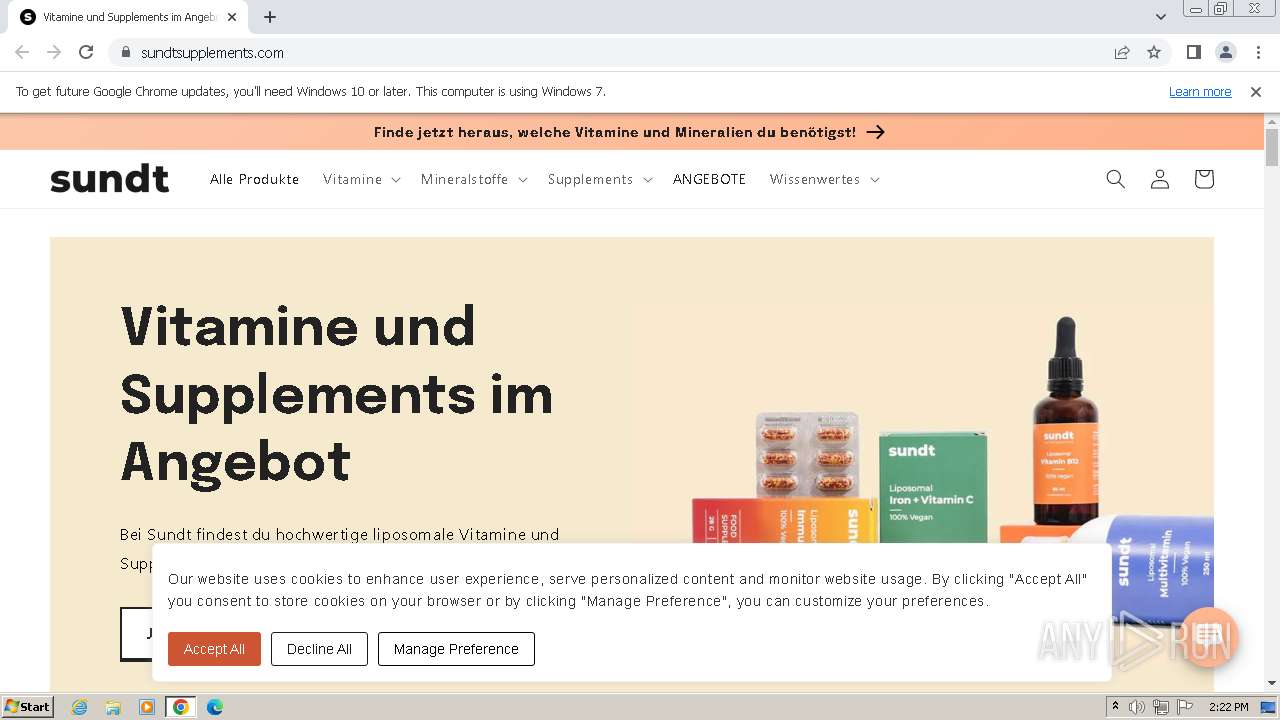This screenshot has height=720, width=1280.
Task: Select the Vitamine und Supplements browser tab
Action: point(130,17)
